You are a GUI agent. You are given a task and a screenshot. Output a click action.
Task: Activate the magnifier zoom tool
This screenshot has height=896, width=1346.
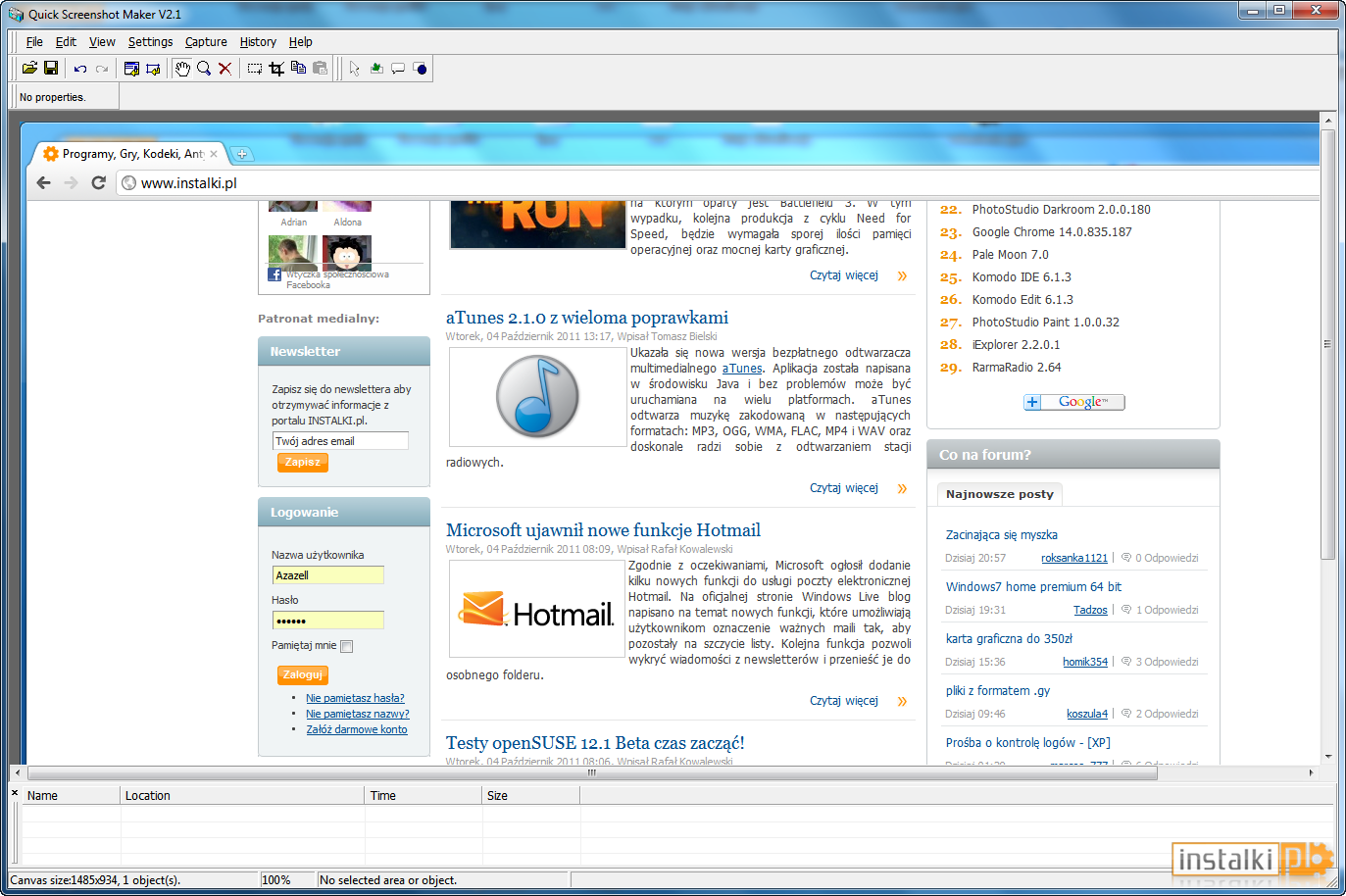(204, 69)
